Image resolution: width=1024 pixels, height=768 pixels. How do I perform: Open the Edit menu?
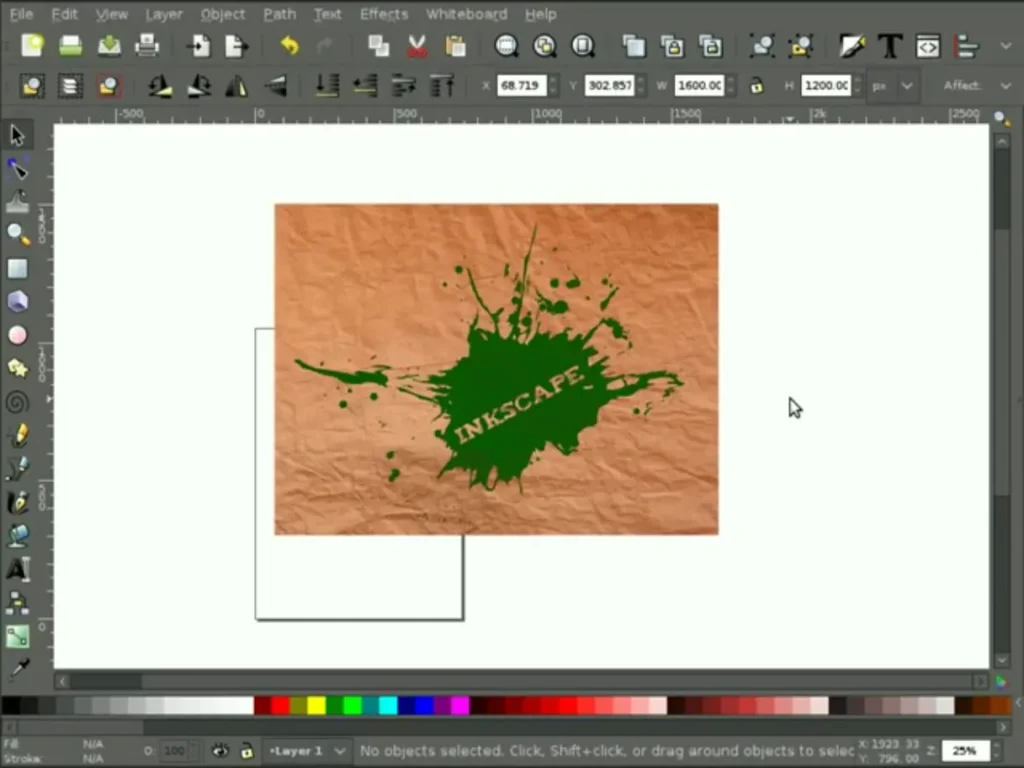click(64, 14)
